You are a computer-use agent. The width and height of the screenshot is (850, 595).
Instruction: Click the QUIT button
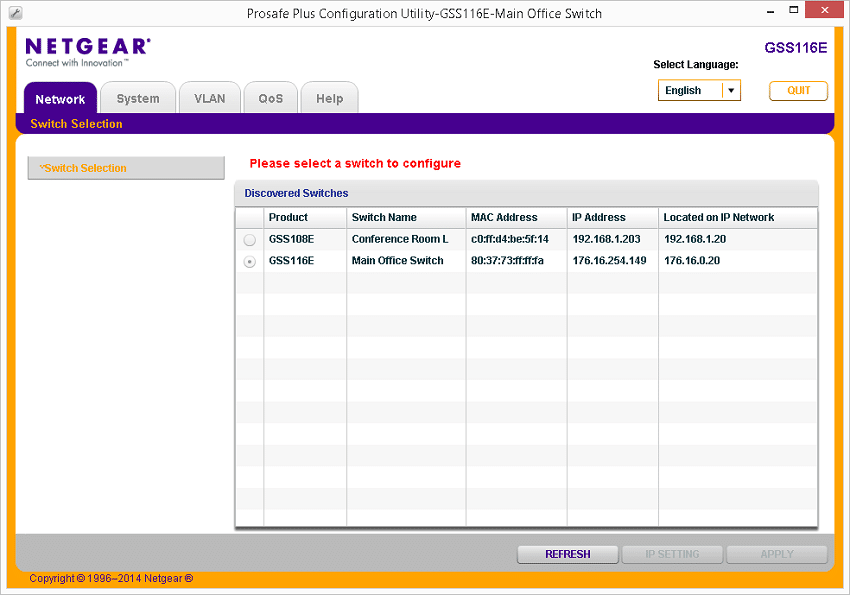click(799, 90)
